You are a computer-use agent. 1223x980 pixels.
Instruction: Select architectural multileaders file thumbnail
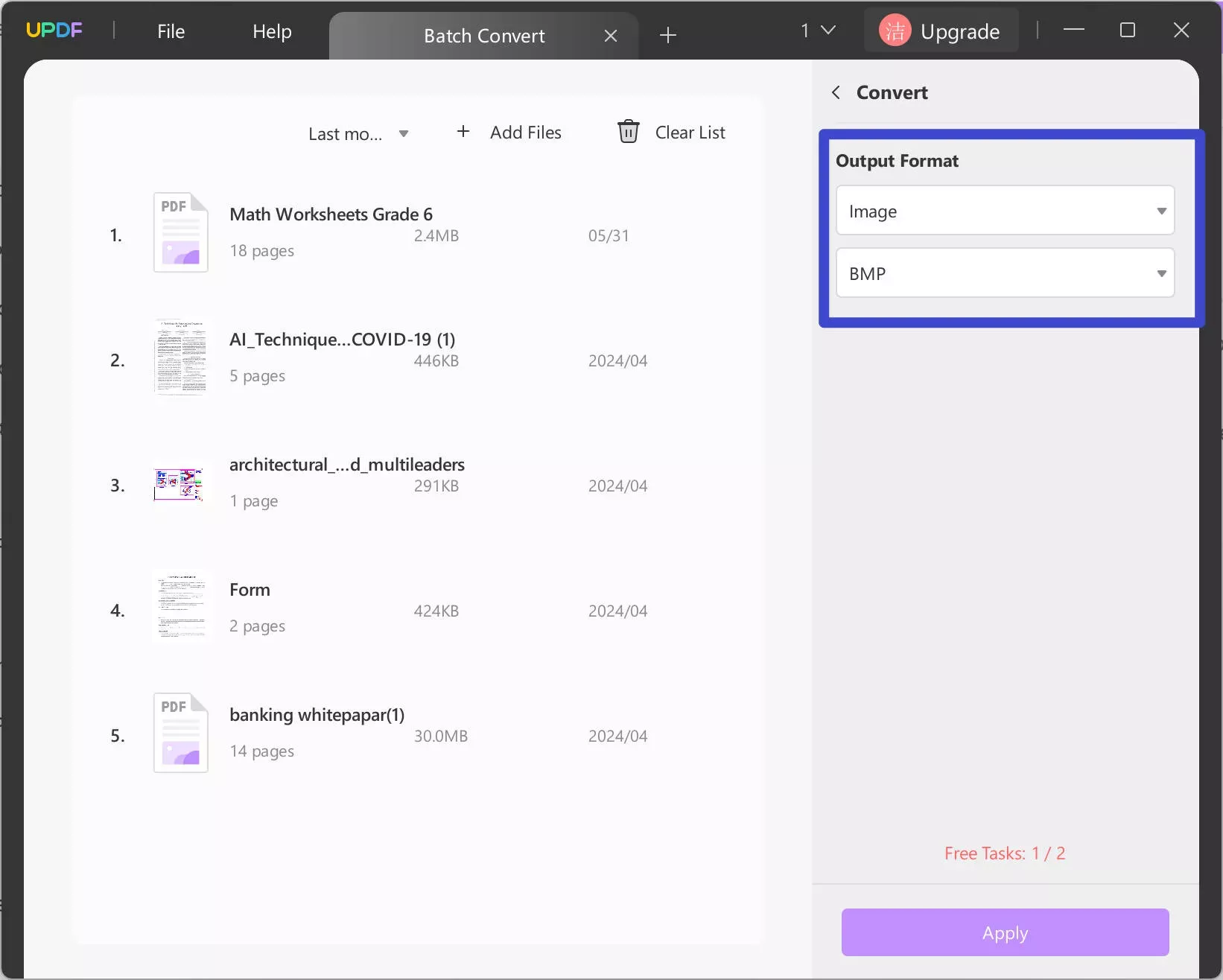pos(179,485)
